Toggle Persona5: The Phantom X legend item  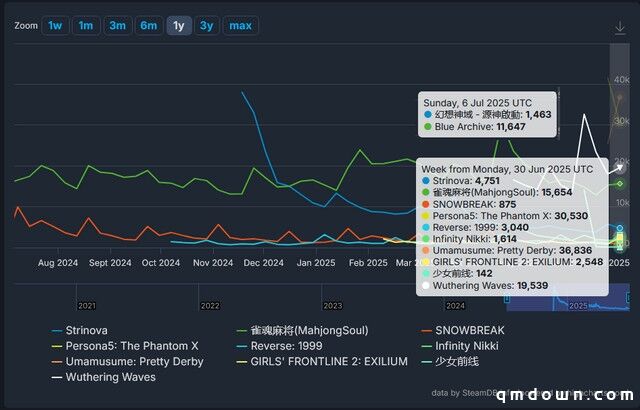(x=125, y=346)
